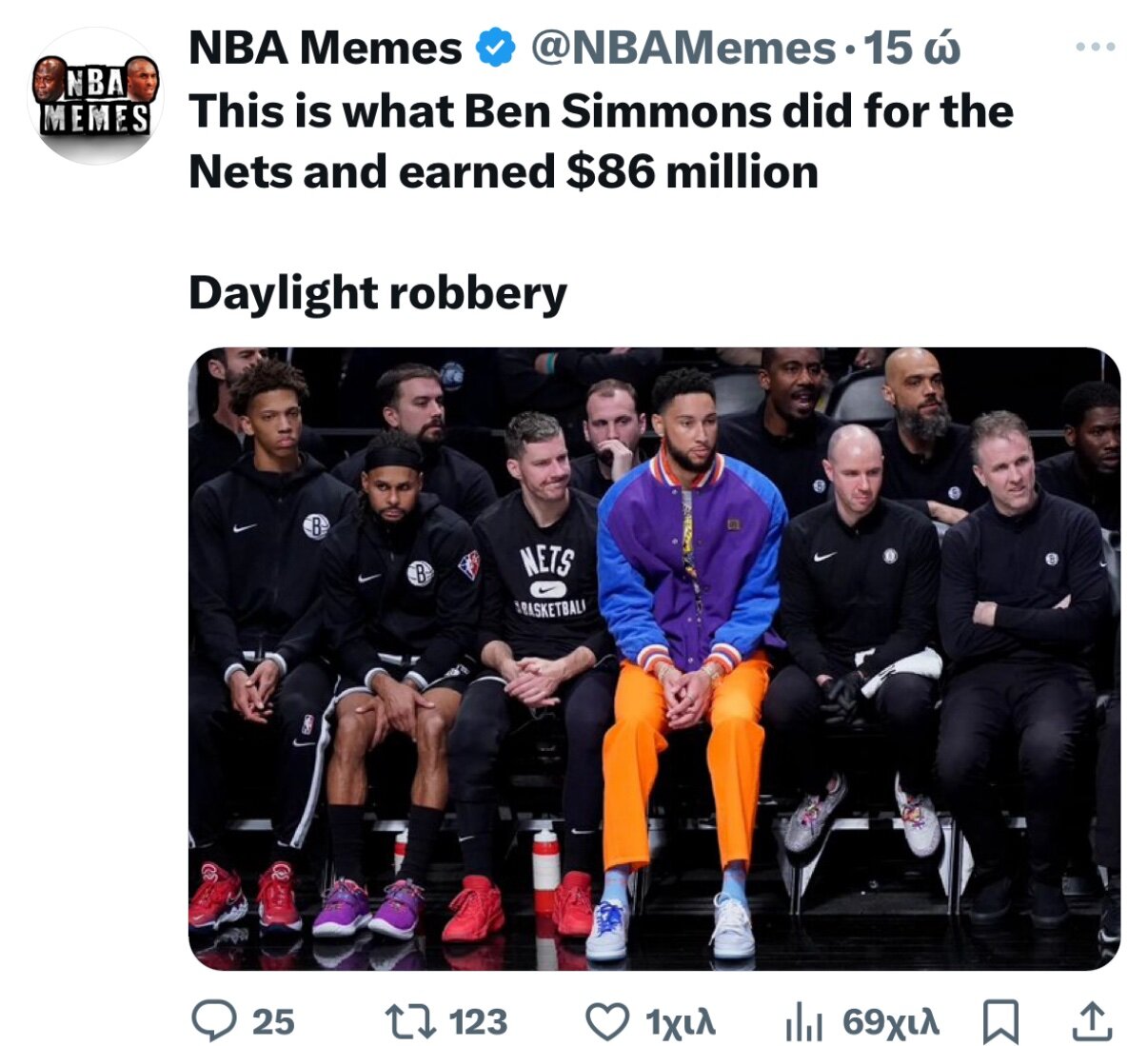The width and height of the screenshot is (1148, 1046).
Task: Click the 15 hour timestamp
Action: 913,48
